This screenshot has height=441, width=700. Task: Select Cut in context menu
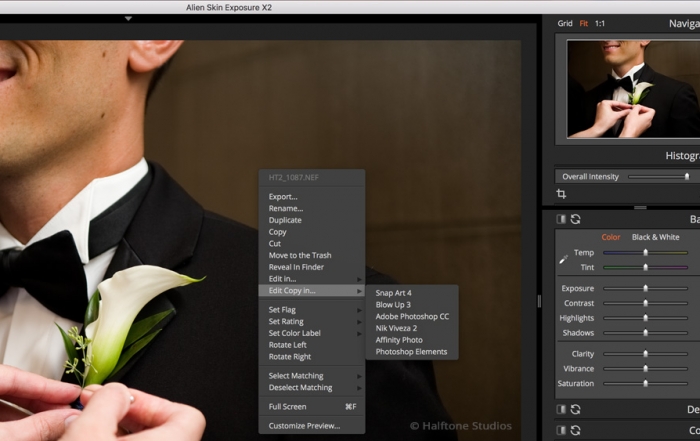(x=312, y=244)
